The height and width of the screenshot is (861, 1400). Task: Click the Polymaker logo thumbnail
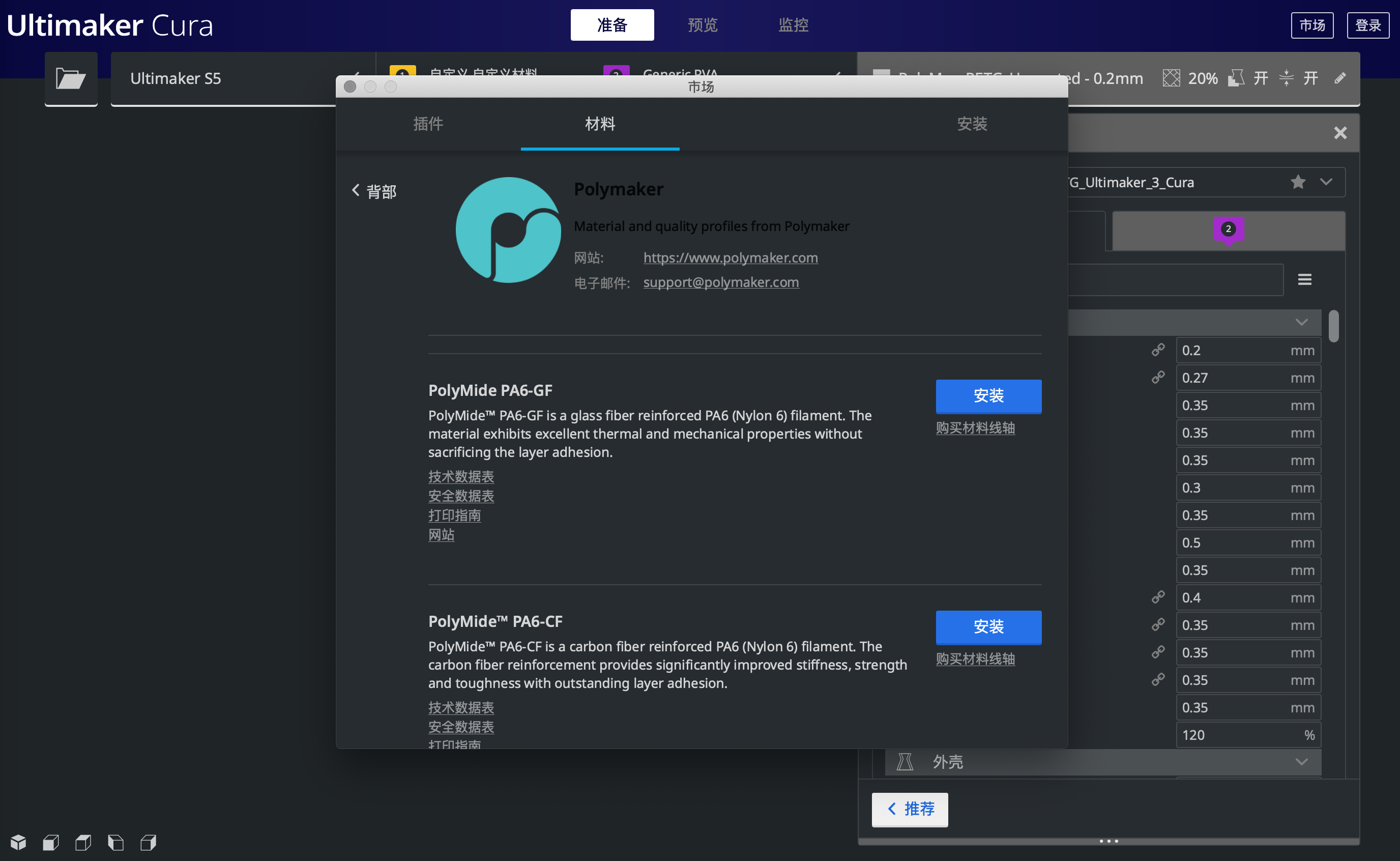click(x=508, y=229)
